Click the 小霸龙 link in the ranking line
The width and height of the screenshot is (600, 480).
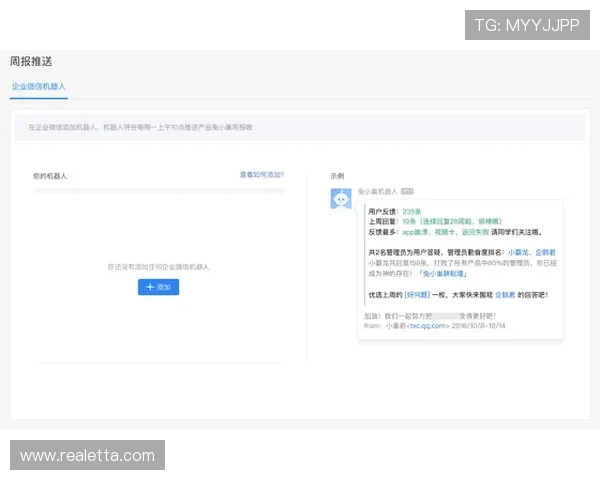click(x=518, y=253)
